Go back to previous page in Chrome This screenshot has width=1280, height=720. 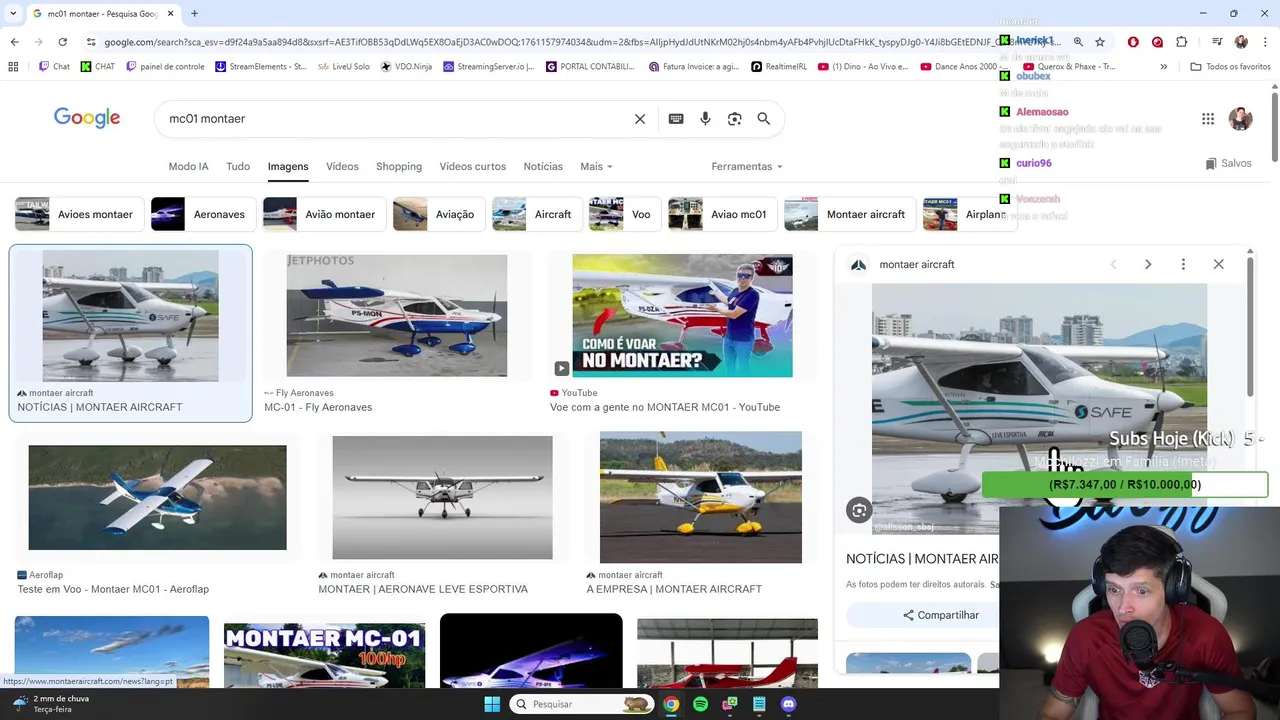coord(14,42)
